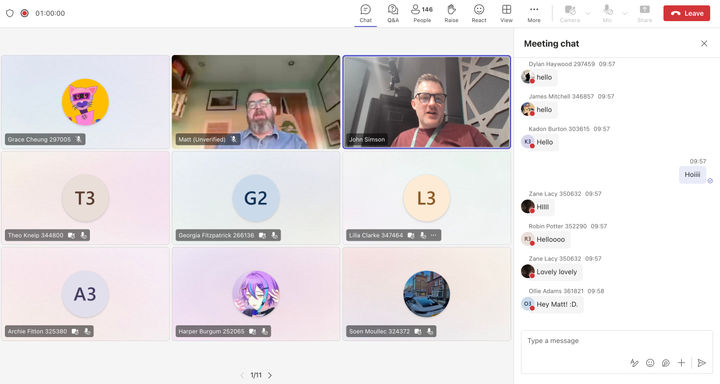Click the Type a message field
Viewport: 720px width, 384px height.
(617, 341)
